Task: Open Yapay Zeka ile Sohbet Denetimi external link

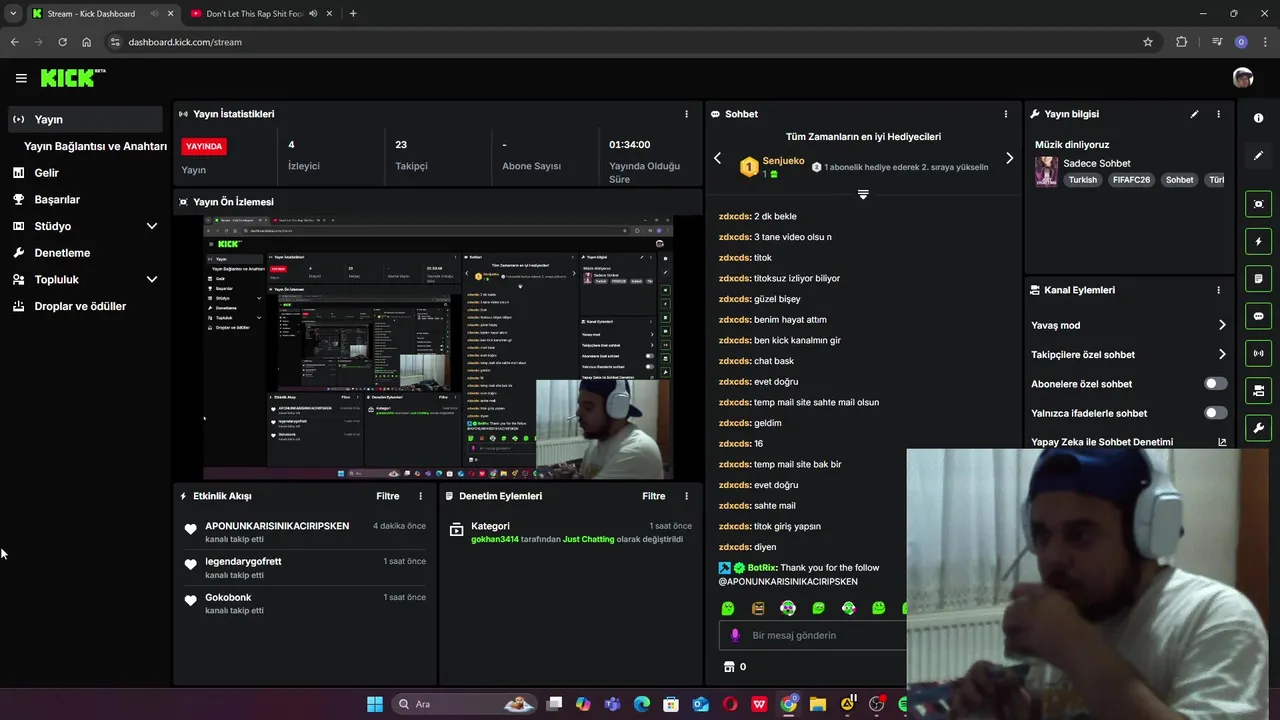Action: tap(1222, 442)
